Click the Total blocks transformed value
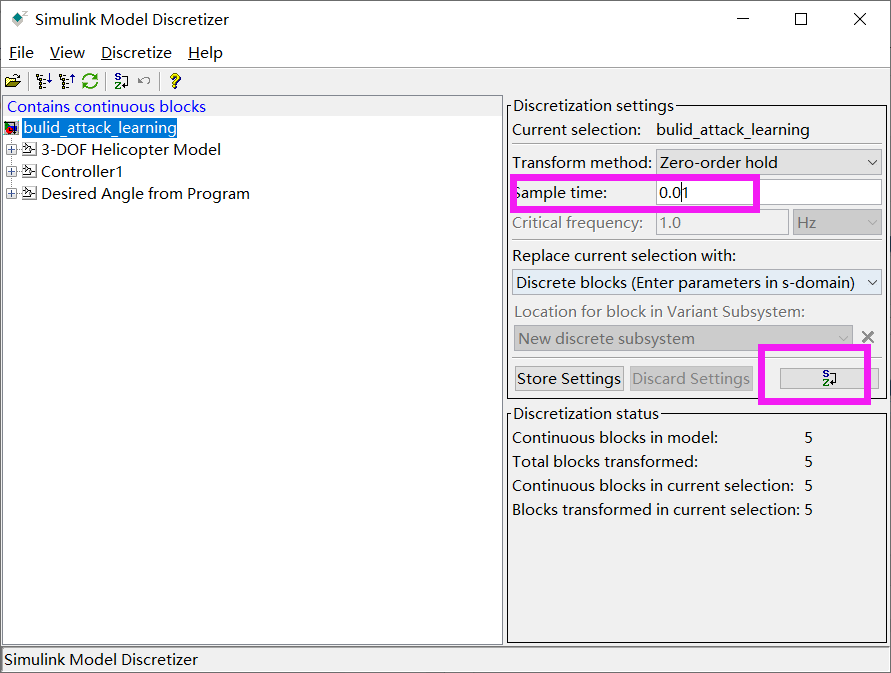 pos(808,462)
